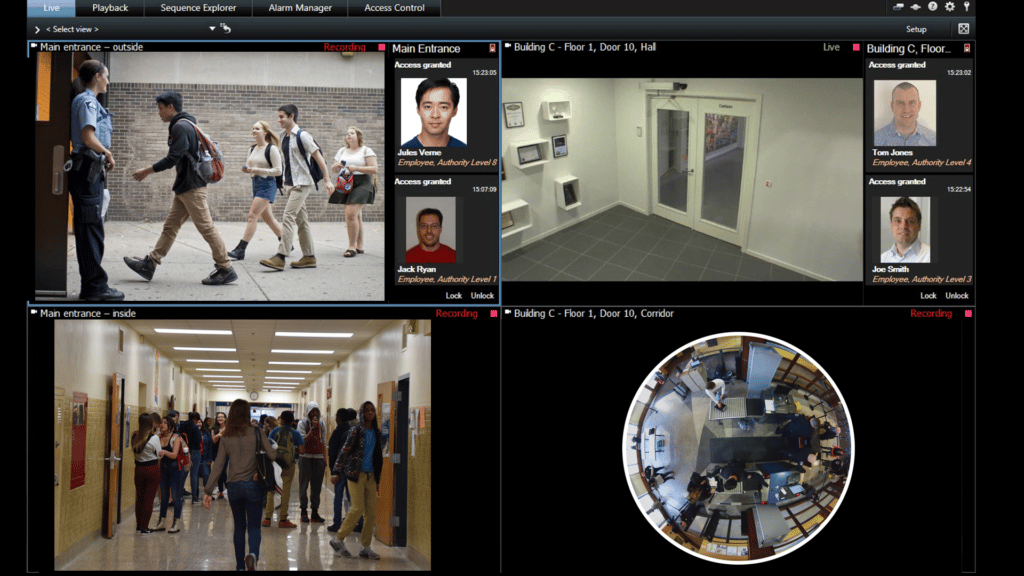The height and width of the screenshot is (576, 1024).
Task: Switch to the Playback tab
Action: coord(110,8)
